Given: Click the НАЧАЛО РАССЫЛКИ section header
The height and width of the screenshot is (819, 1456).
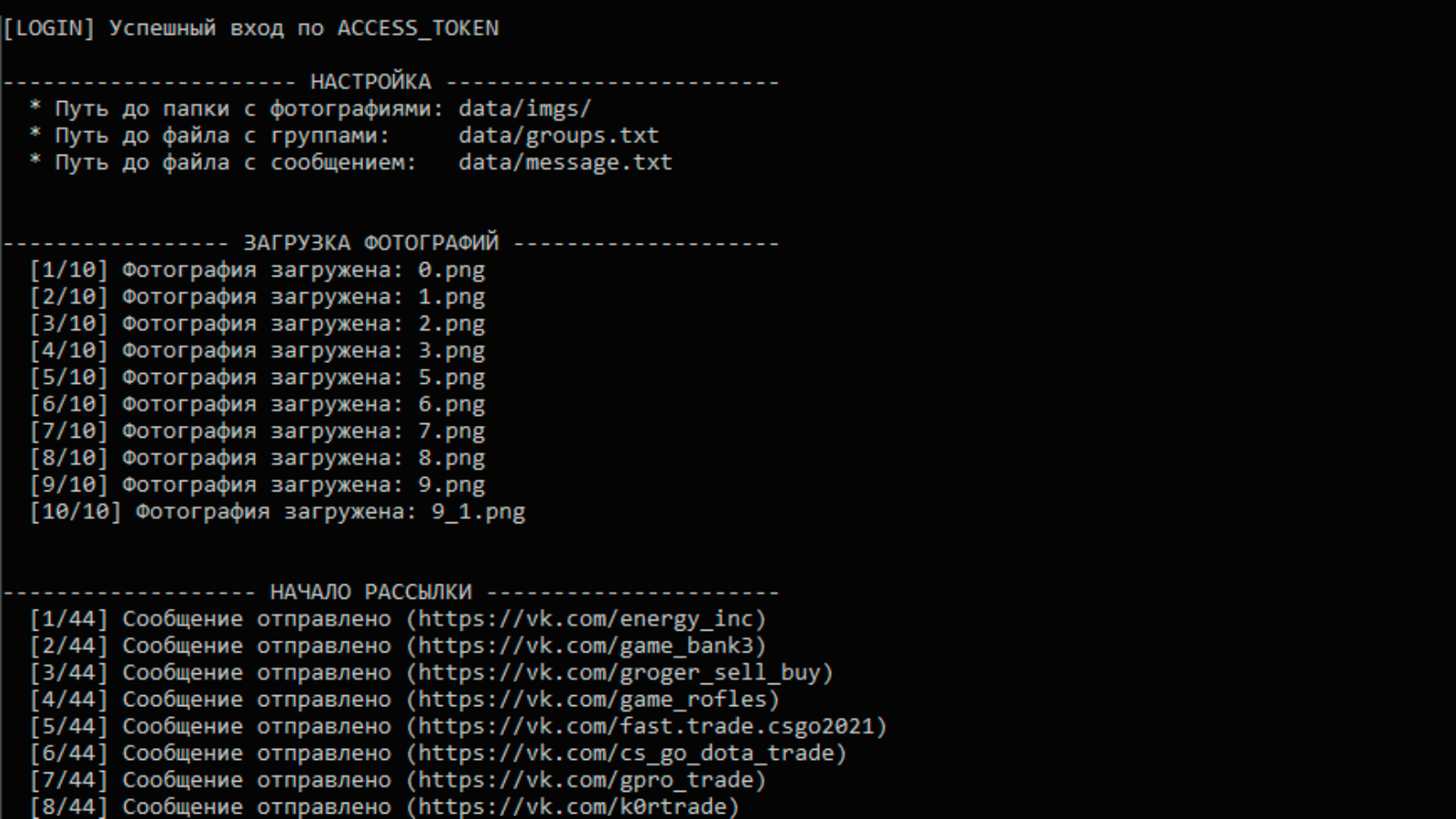Looking at the screenshot, I should (x=370, y=592).
